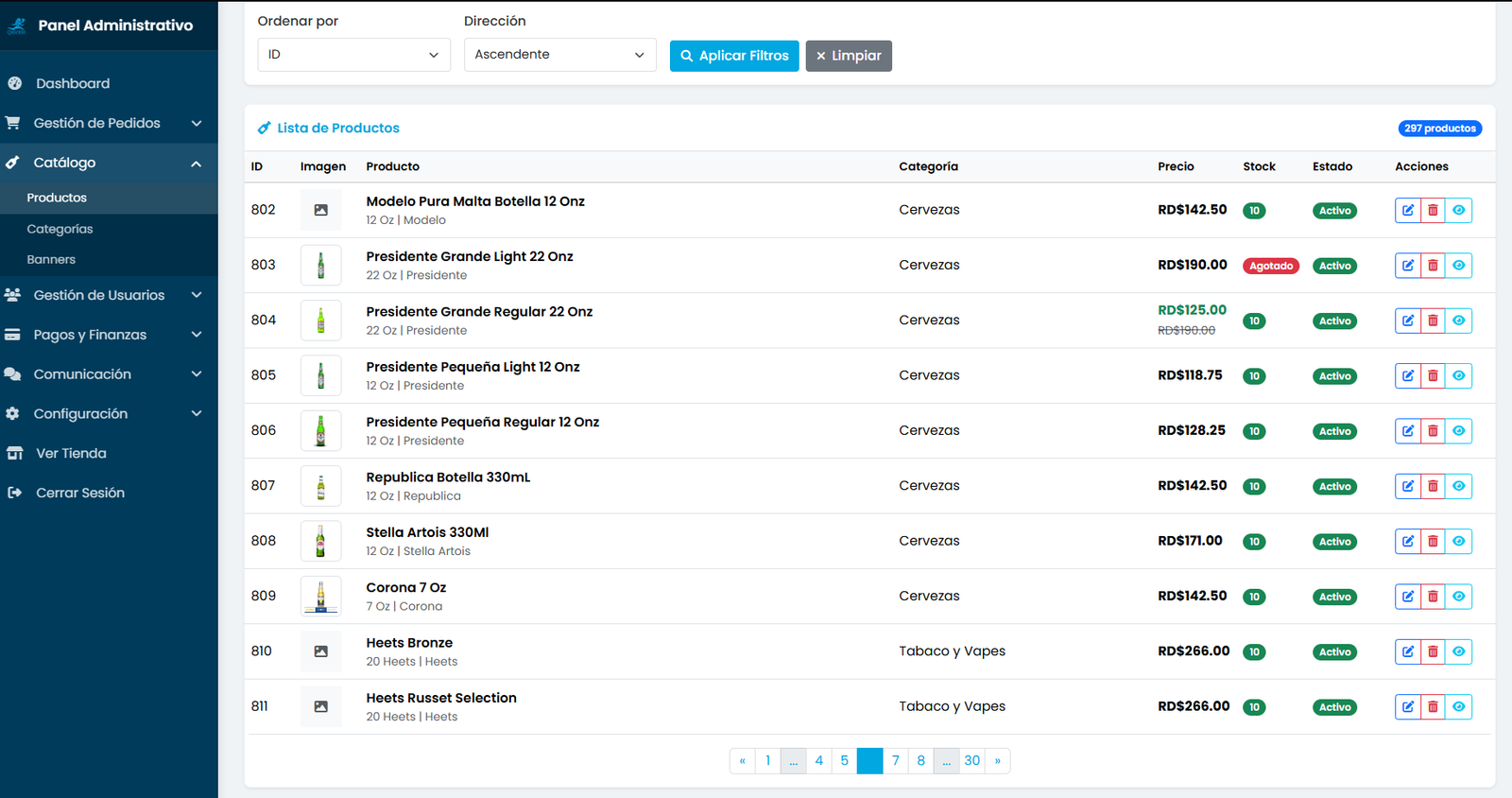
Task: Edit Presidente Pequeña Regular 12 Onz
Action: coord(1408,431)
